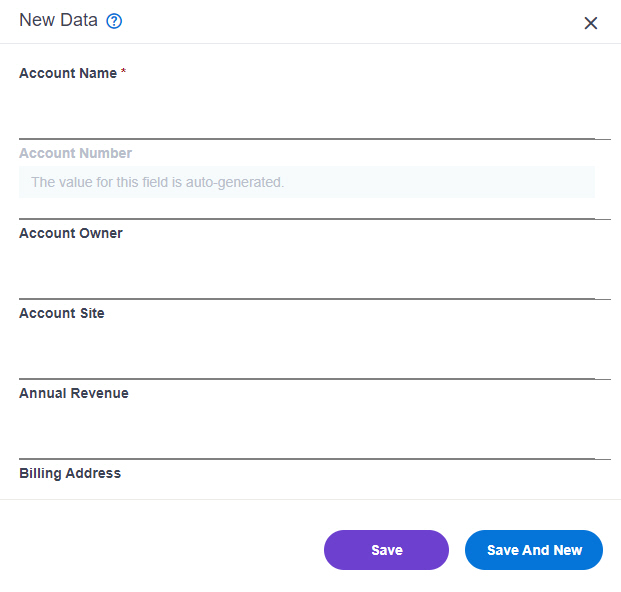
Task: Click the blank footer area beside the Save button
Action: (x=162, y=550)
